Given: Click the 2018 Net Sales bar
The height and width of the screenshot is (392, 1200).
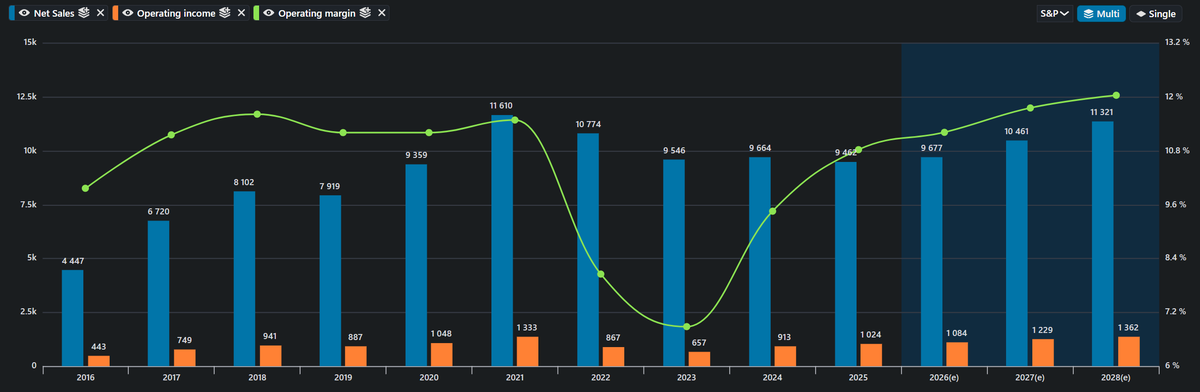Looking at the screenshot, I should (x=244, y=278).
